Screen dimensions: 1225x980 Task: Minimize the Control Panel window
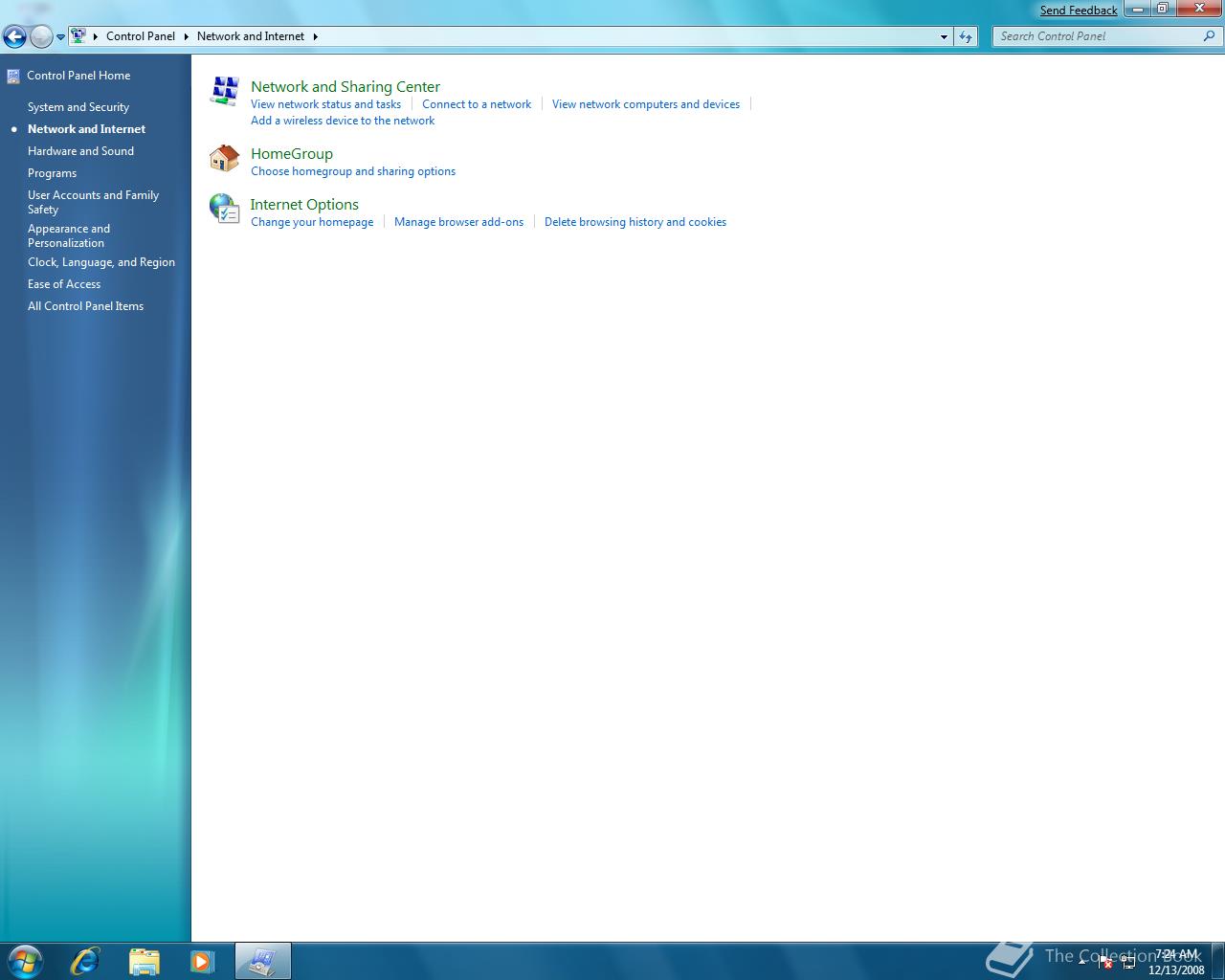click(x=1137, y=10)
